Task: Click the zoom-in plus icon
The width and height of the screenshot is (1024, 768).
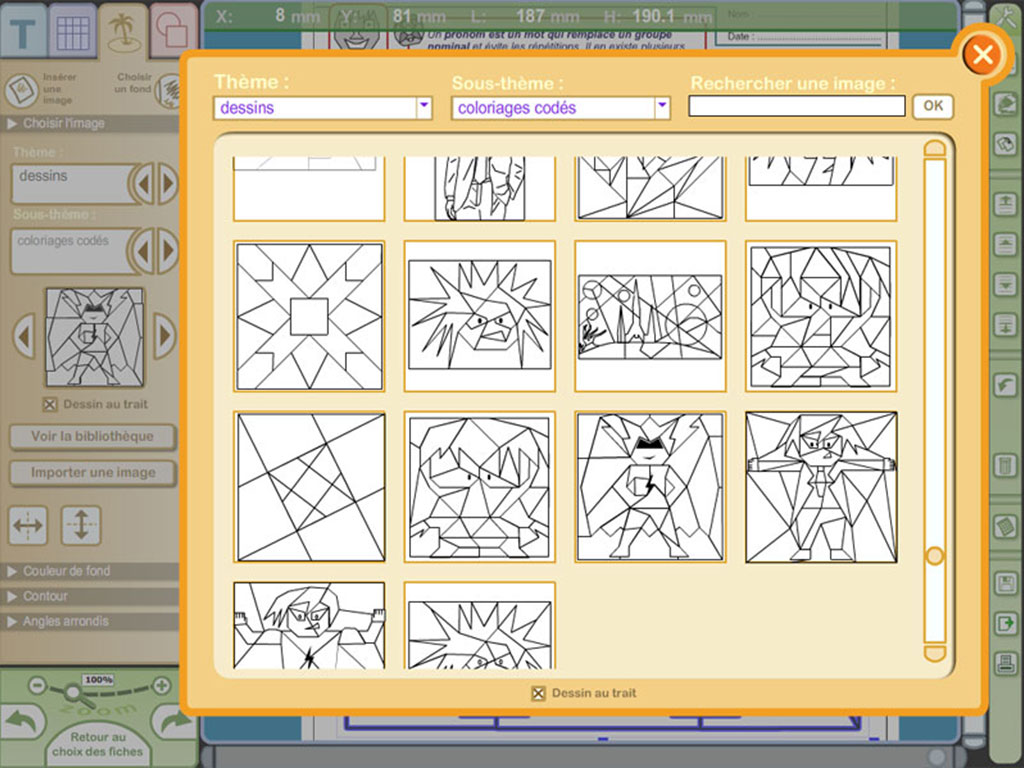Action: pyautogui.click(x=160, y=686)
